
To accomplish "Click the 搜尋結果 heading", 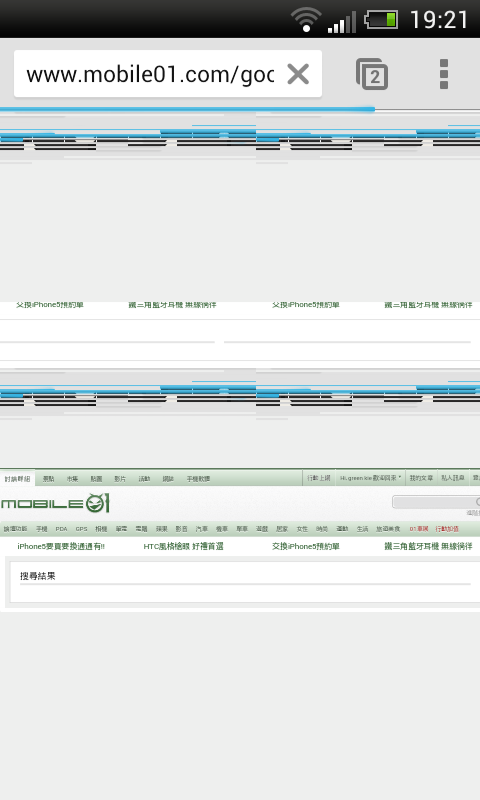I will pos(38,576).
